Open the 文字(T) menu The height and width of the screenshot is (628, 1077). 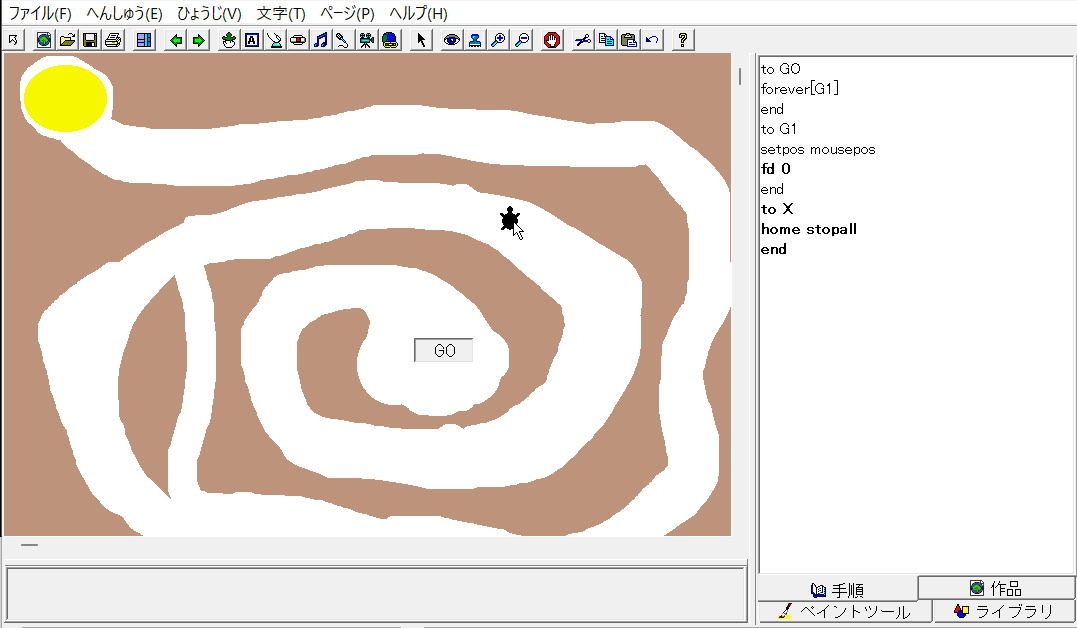pos(280,14)
